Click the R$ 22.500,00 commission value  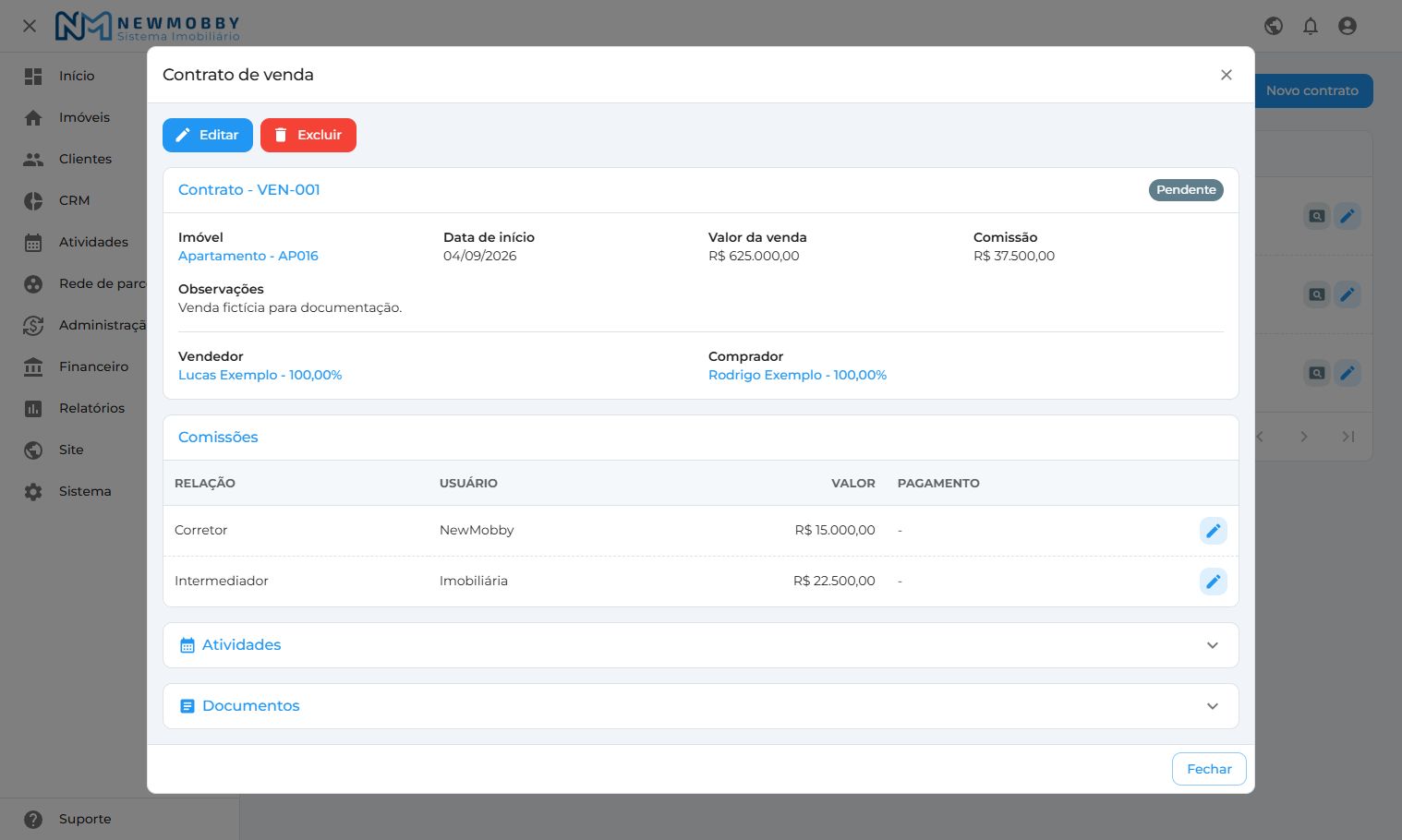[834, 581]
